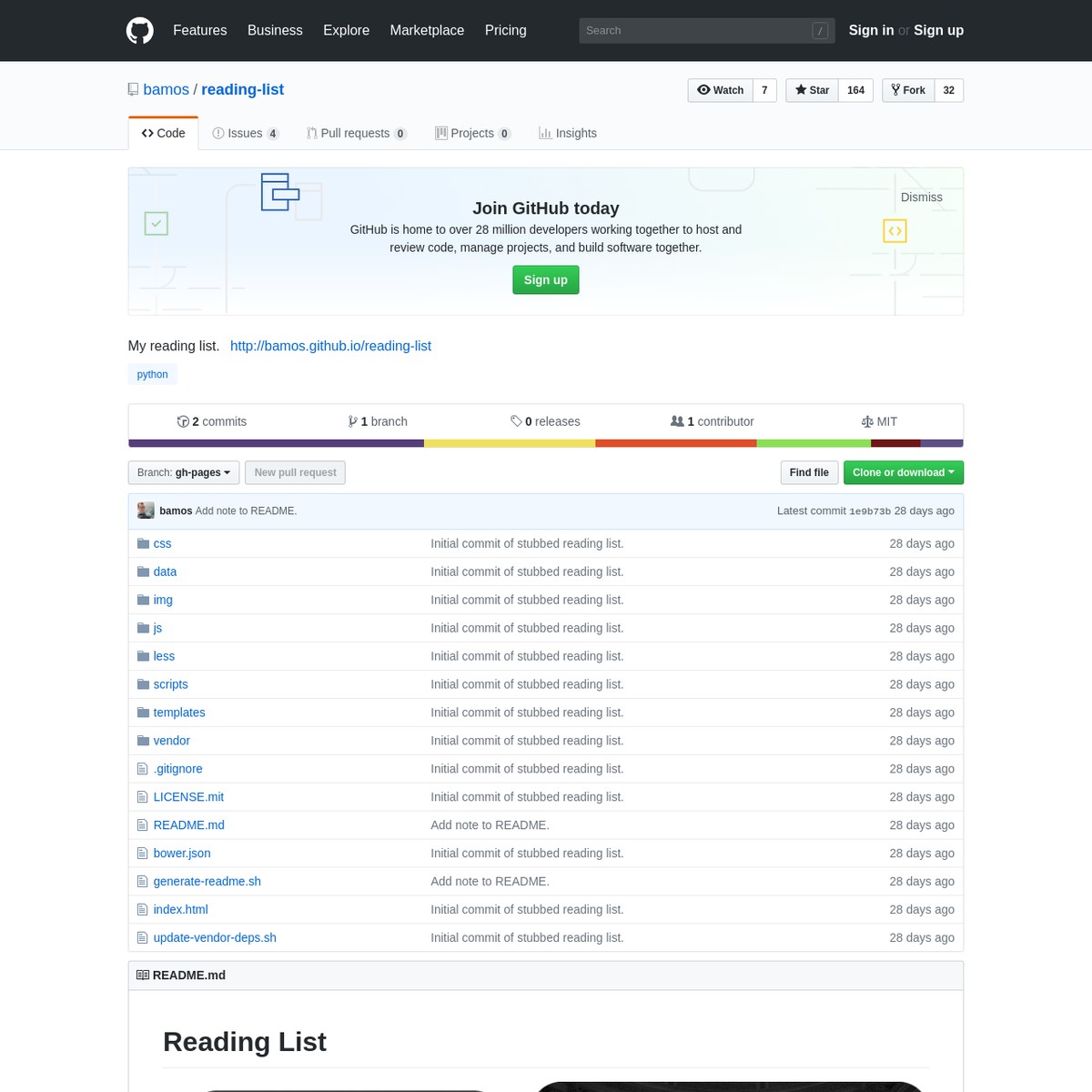Click the Watch button
This screenshot has width=1092, height=1092.
point(721,90)
